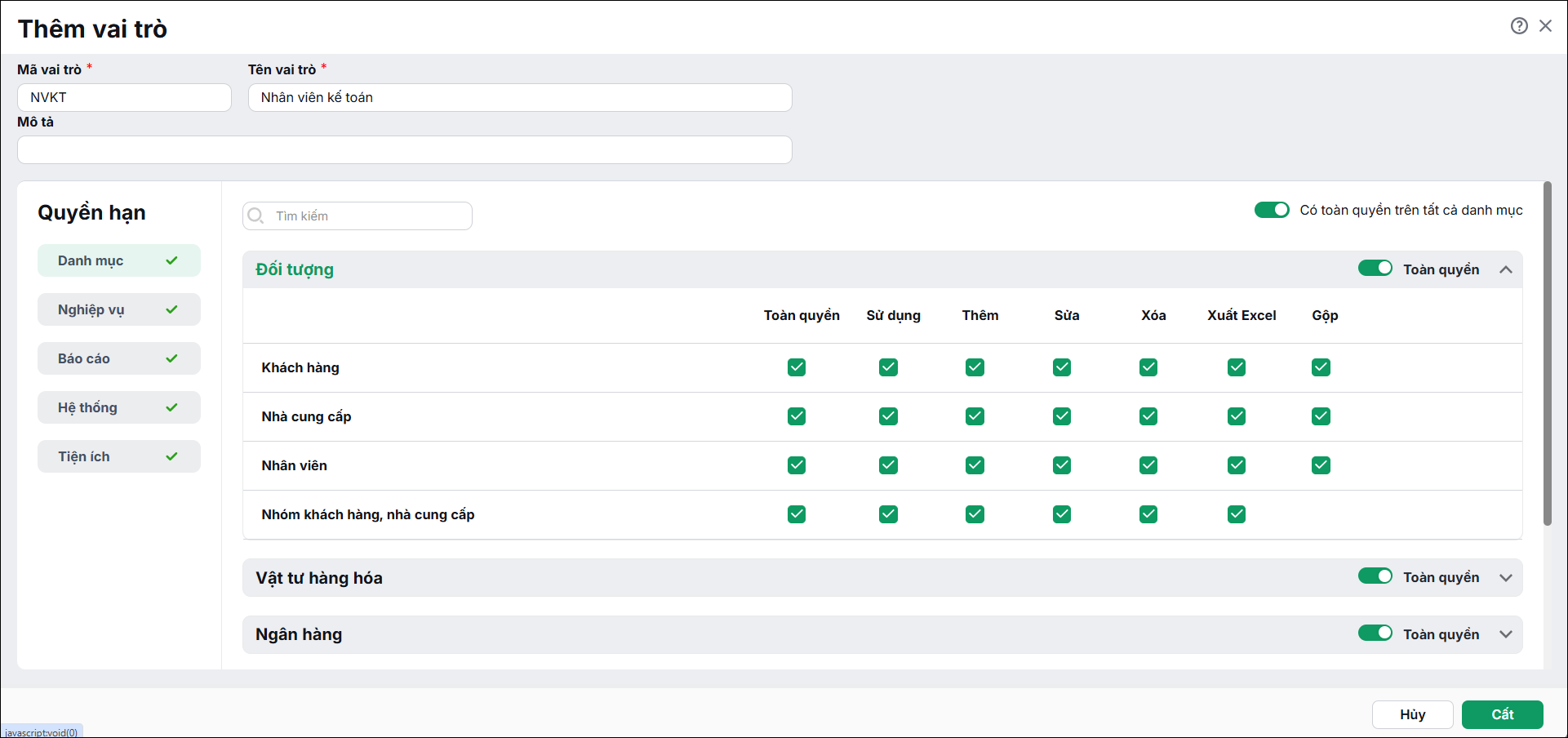Focus the Tìm kiếm search field
Screen dimensions: 1568x738
(x=358, y=216)
